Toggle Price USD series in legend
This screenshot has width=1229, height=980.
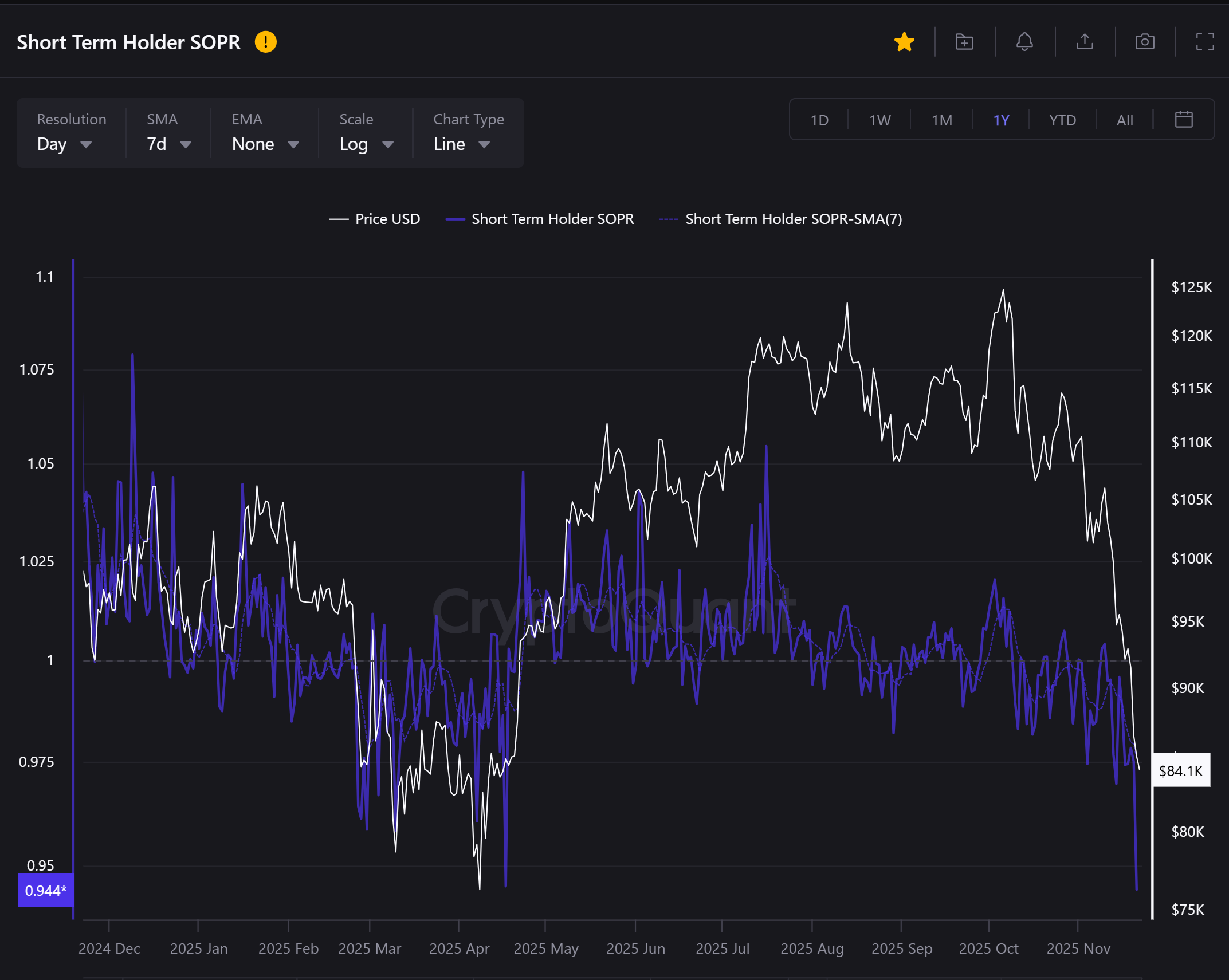pyautogui.click(x=375, y=219)
